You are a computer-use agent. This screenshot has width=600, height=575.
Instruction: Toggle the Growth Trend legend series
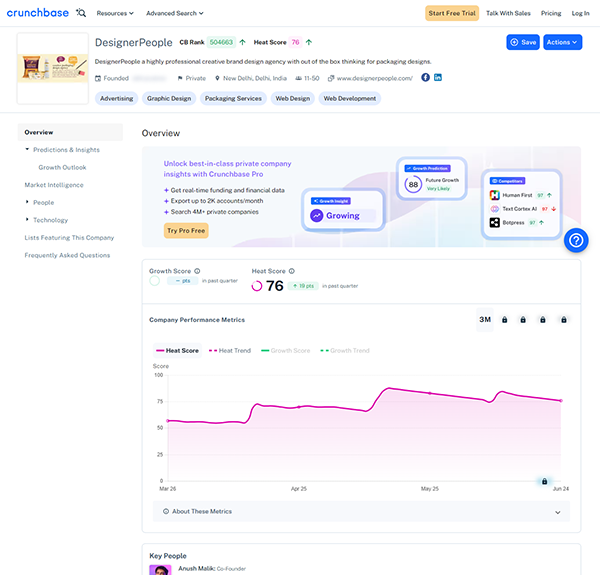345,350
